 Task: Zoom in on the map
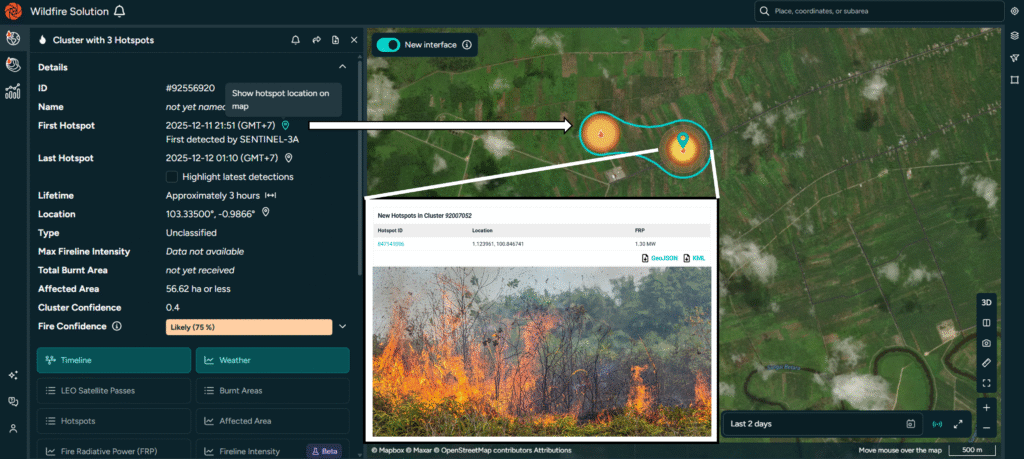[x=986, y=408]
